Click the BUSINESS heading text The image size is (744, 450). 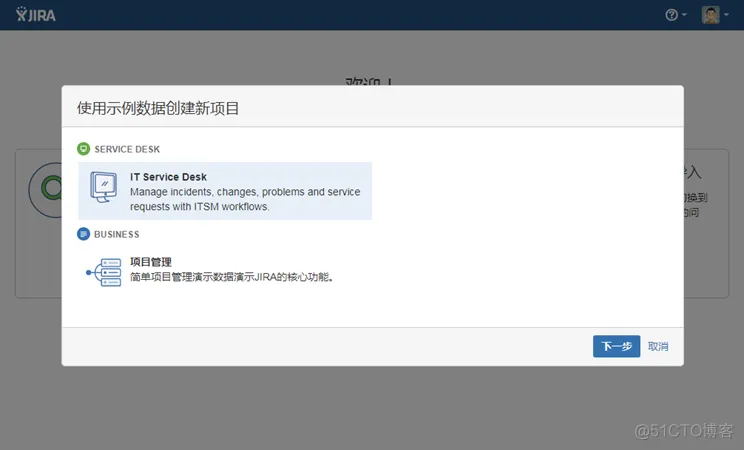(x=117, y=234)
